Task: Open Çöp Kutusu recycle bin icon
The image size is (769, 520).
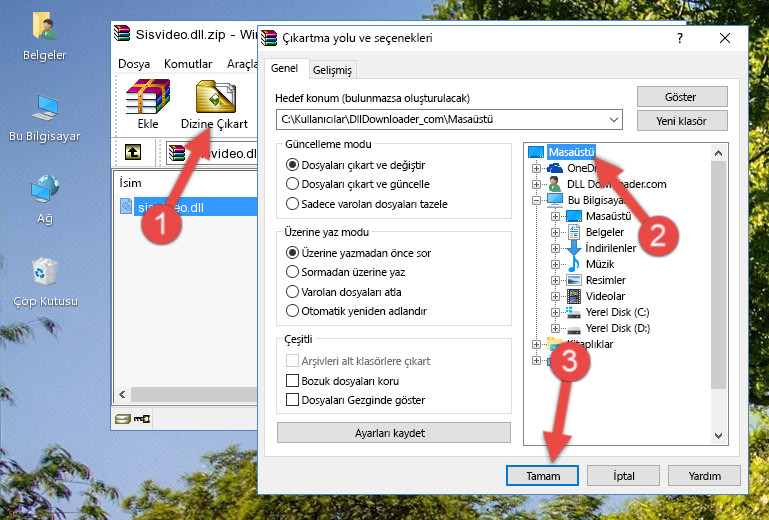Action: click(45, 282)
